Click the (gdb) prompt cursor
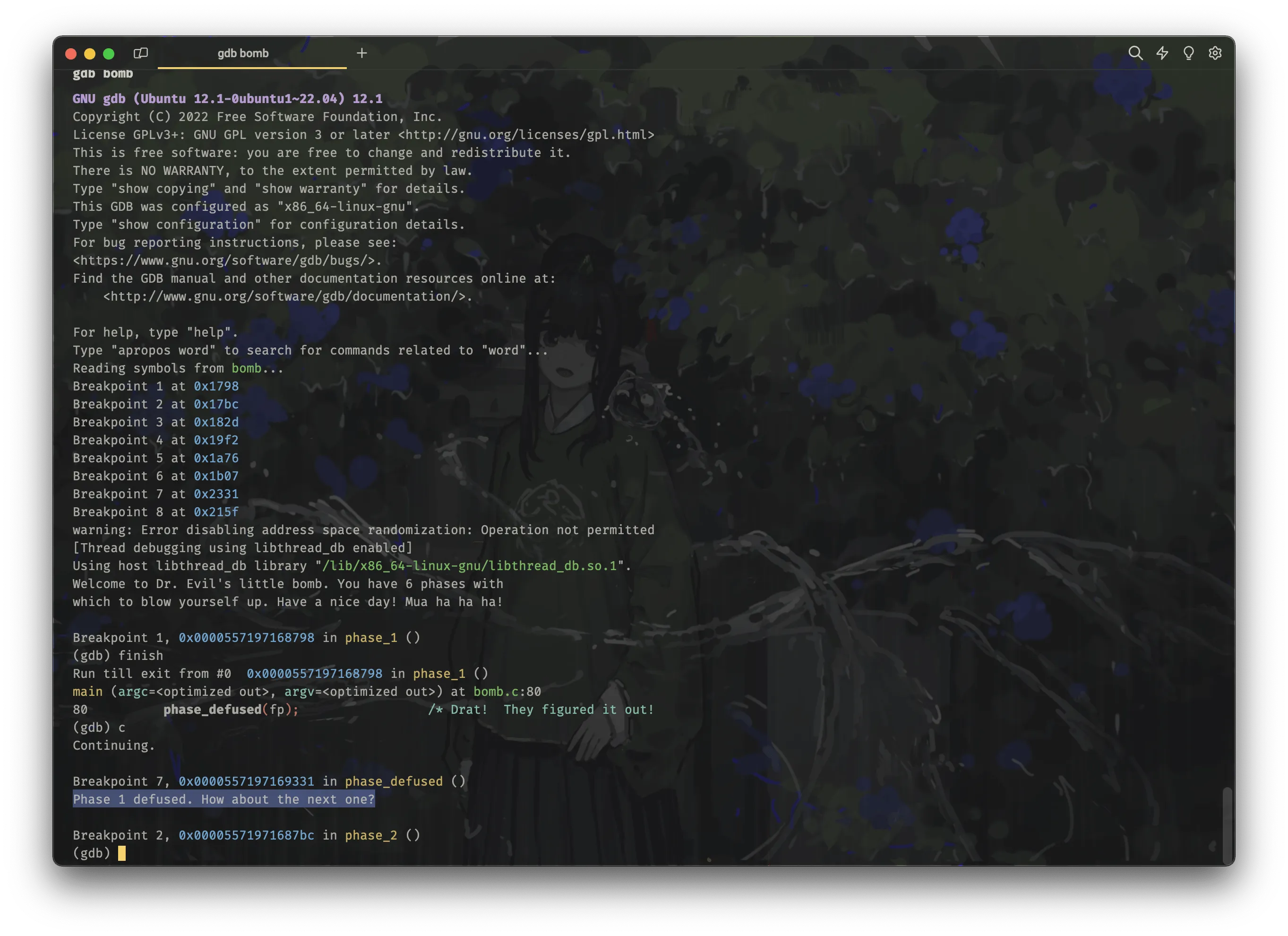Image resolution: width=1288 pixels, height=936 pixels. pos(121,853)
